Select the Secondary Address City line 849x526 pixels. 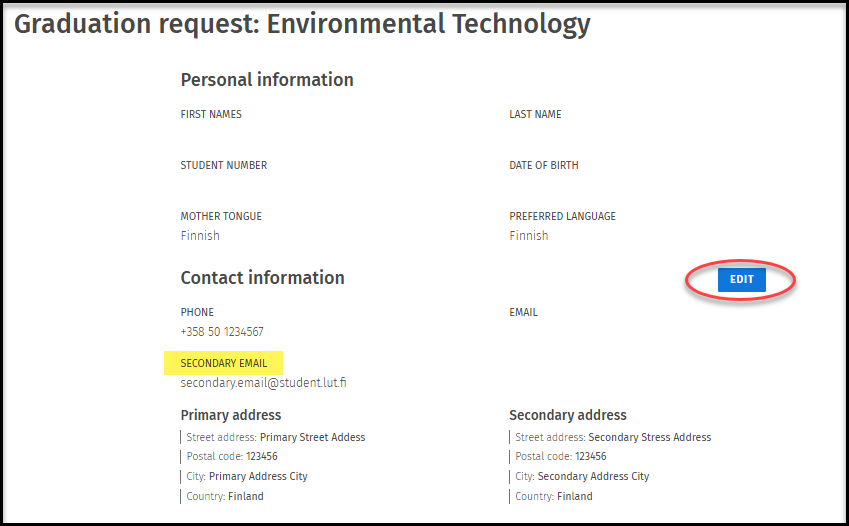click(582, 476)
